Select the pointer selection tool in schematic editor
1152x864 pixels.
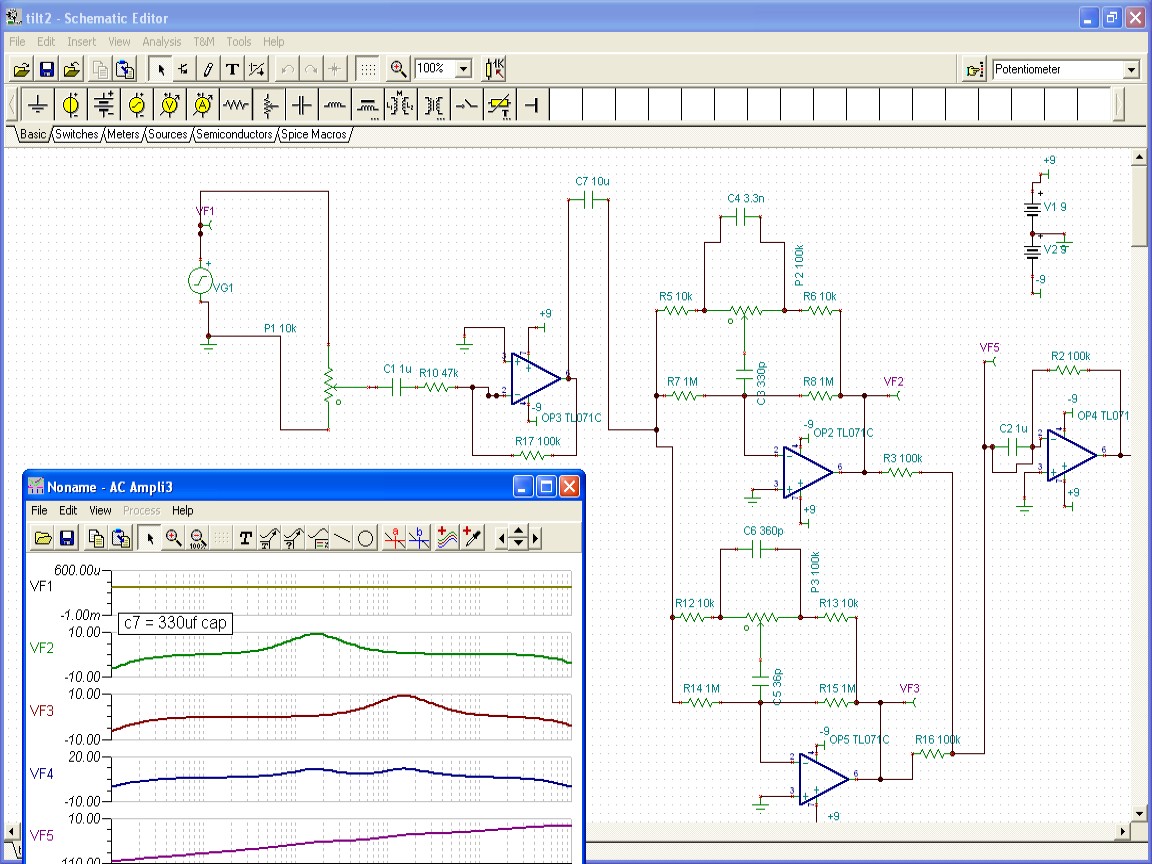click(160, 70)
